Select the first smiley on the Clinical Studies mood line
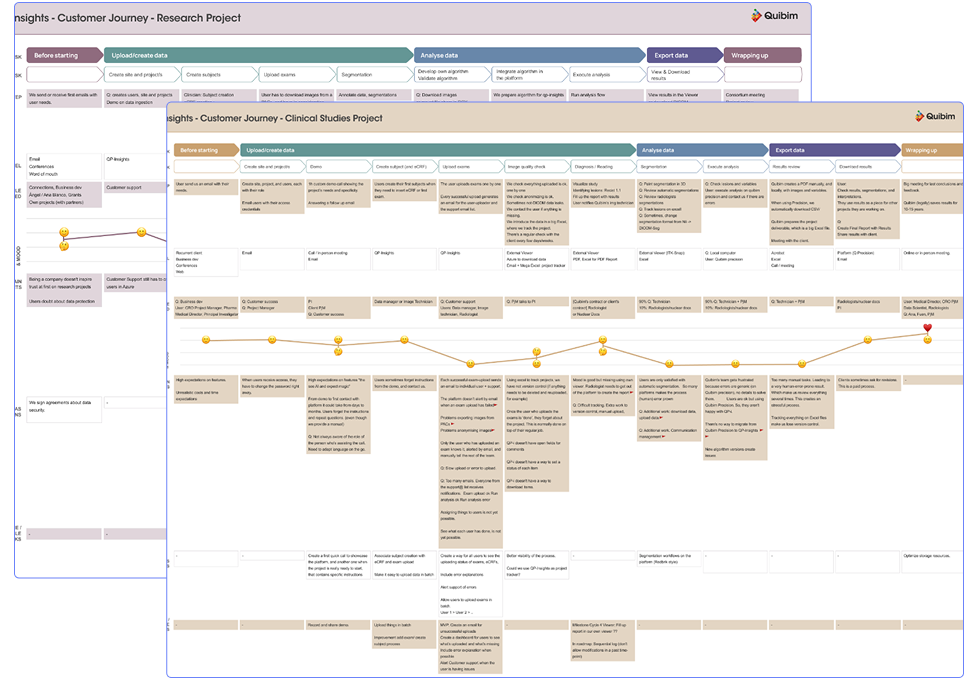Screen dimensions: 978x682 (206, 340)
